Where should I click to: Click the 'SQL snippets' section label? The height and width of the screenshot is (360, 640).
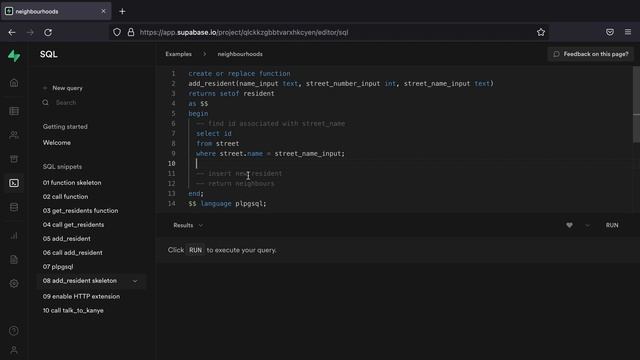62,167
